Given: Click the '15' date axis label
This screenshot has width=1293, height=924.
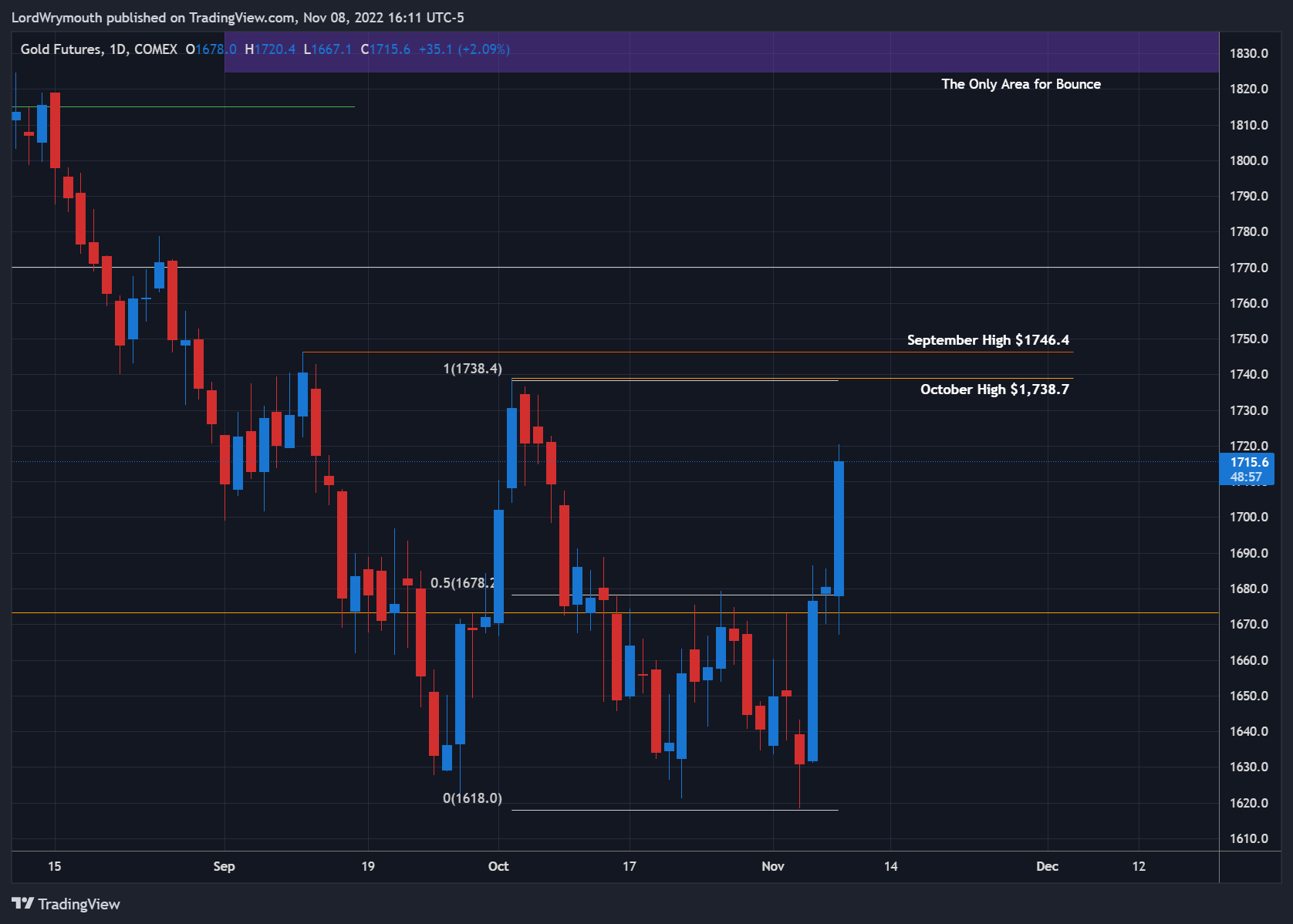Looking at the screenshot, I should (54, 866).
